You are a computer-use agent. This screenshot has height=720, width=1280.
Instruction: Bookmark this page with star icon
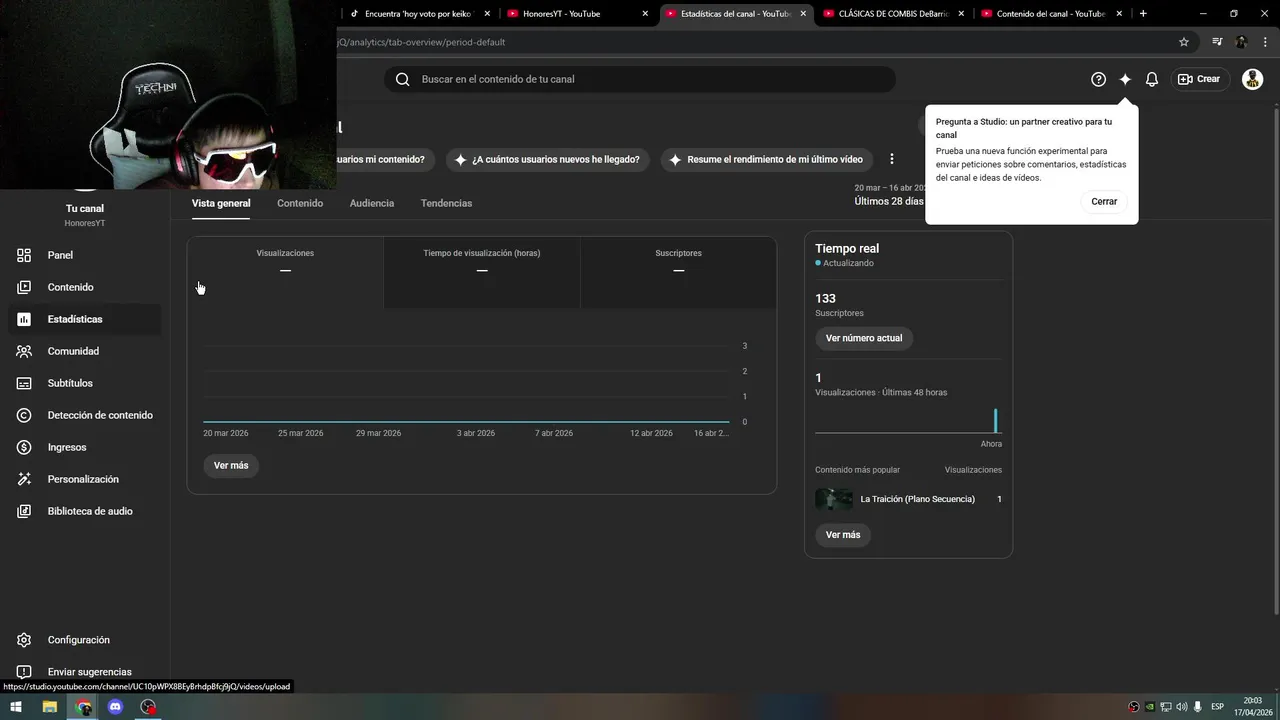(1184, 42)
